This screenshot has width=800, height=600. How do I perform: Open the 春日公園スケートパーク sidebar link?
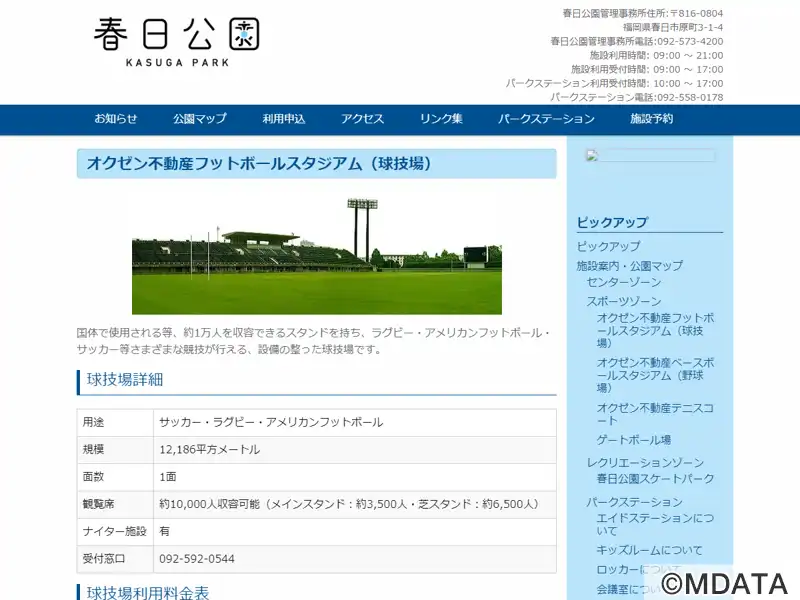click(x=655, y=479)
